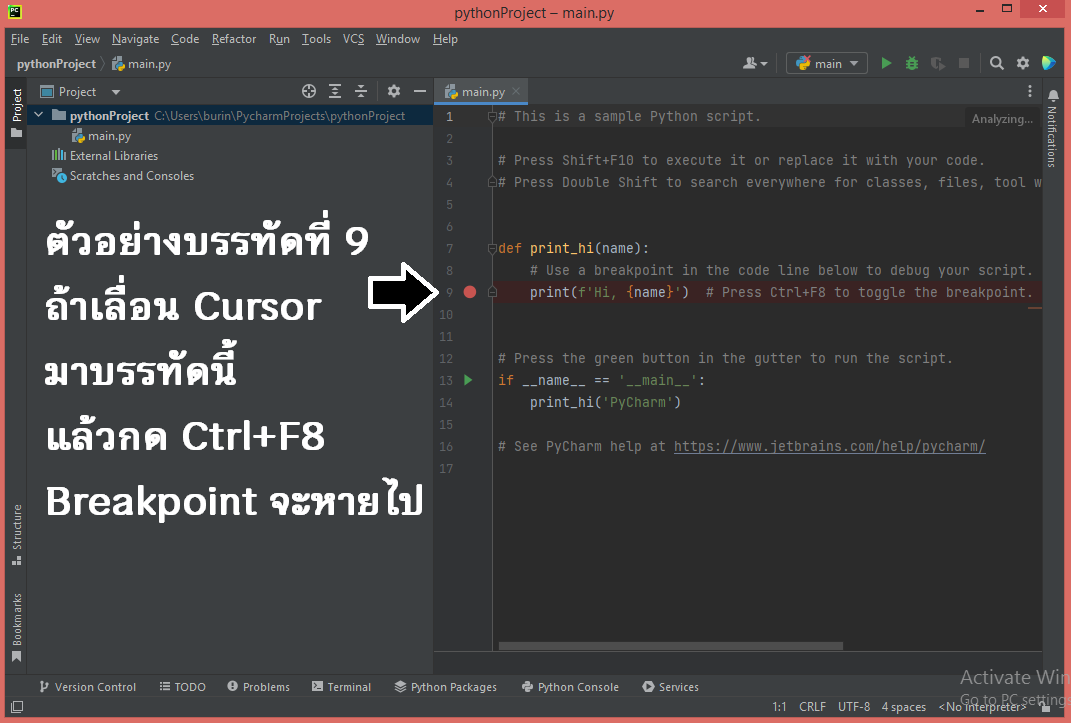Click the stop button in run toolbar

tap(964, 63)
